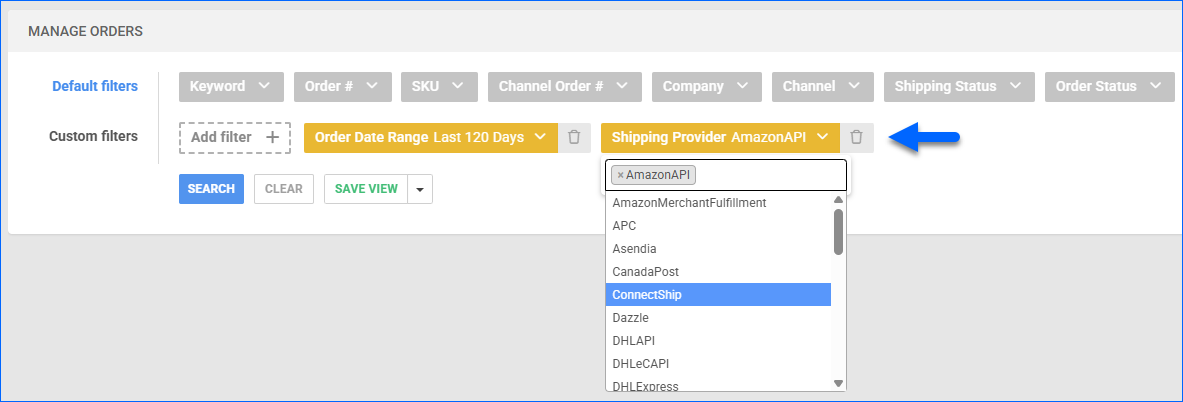Click the plus icon in Add filter
This screenshot has height=402, width=1183.
coord(271,137)
